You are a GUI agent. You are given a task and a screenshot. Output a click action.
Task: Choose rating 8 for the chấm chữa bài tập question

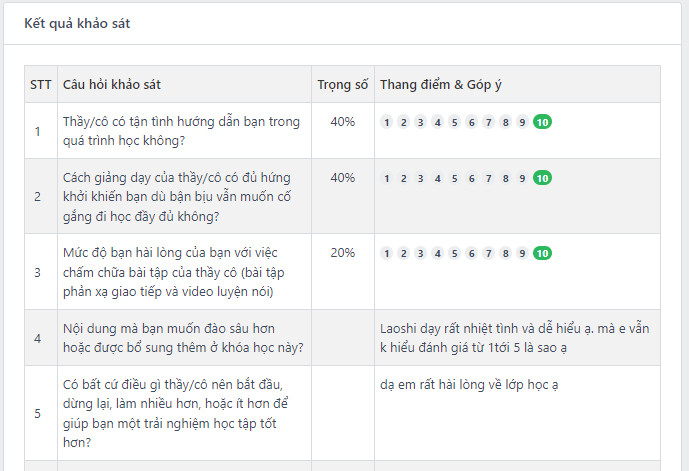tap(505, 253)
